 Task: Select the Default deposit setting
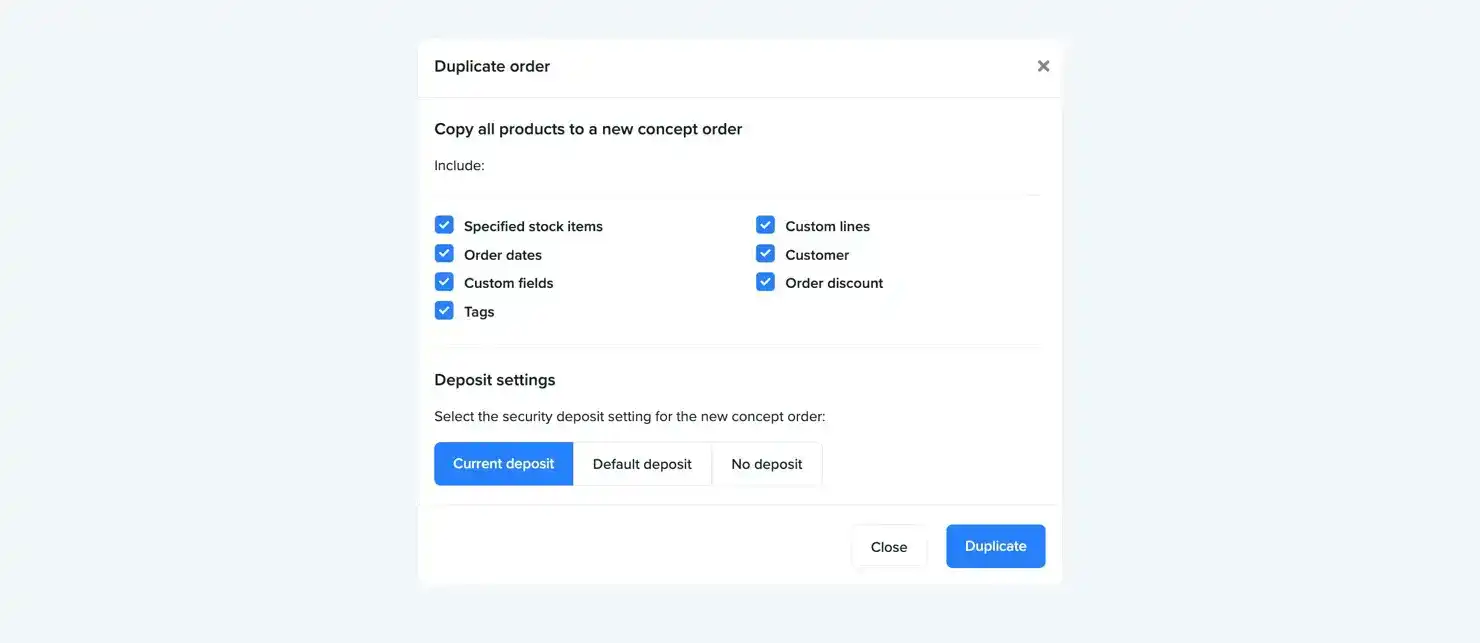tap(641, 463)
